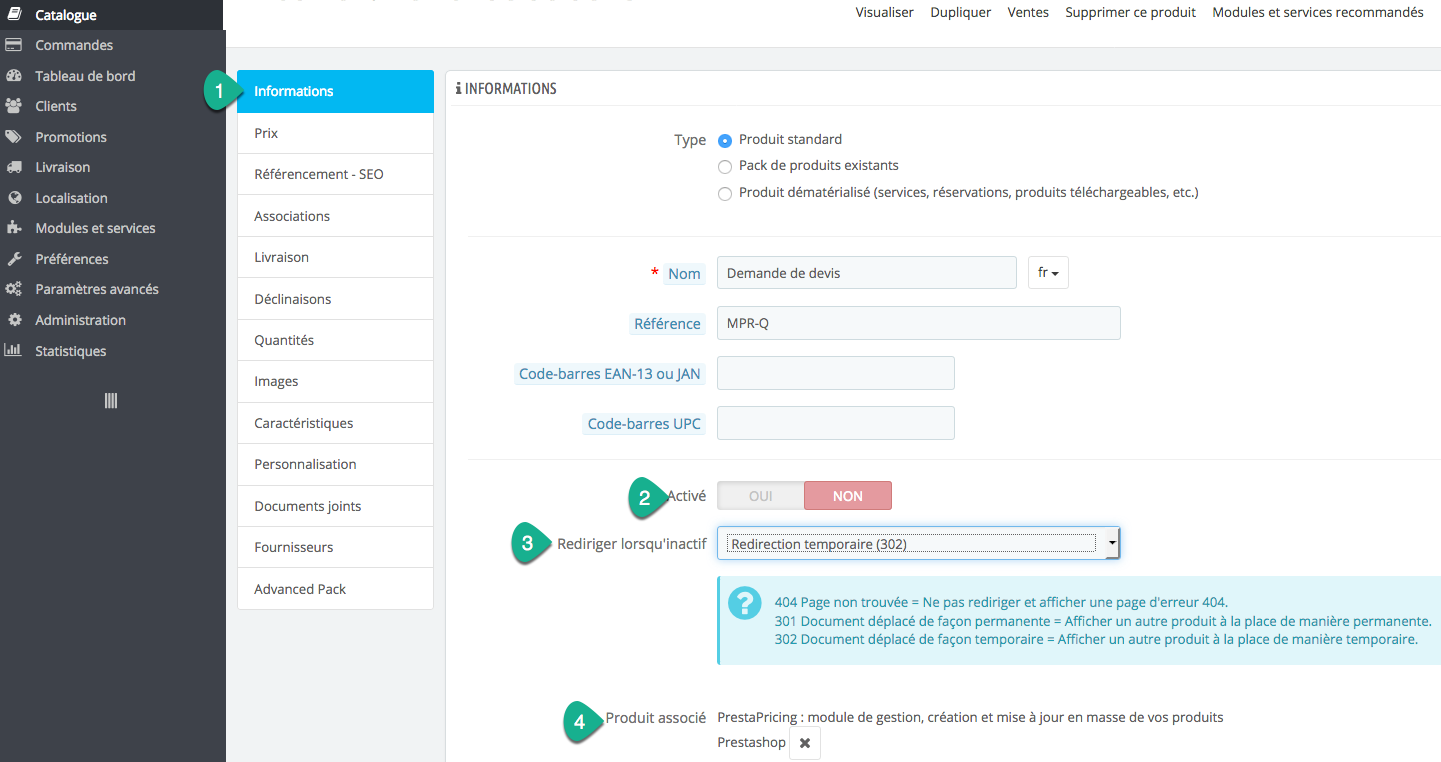This screenshot has width=1441, height=762.
Task: Select the Commandes icon in the sidebar
Action: 17,45
